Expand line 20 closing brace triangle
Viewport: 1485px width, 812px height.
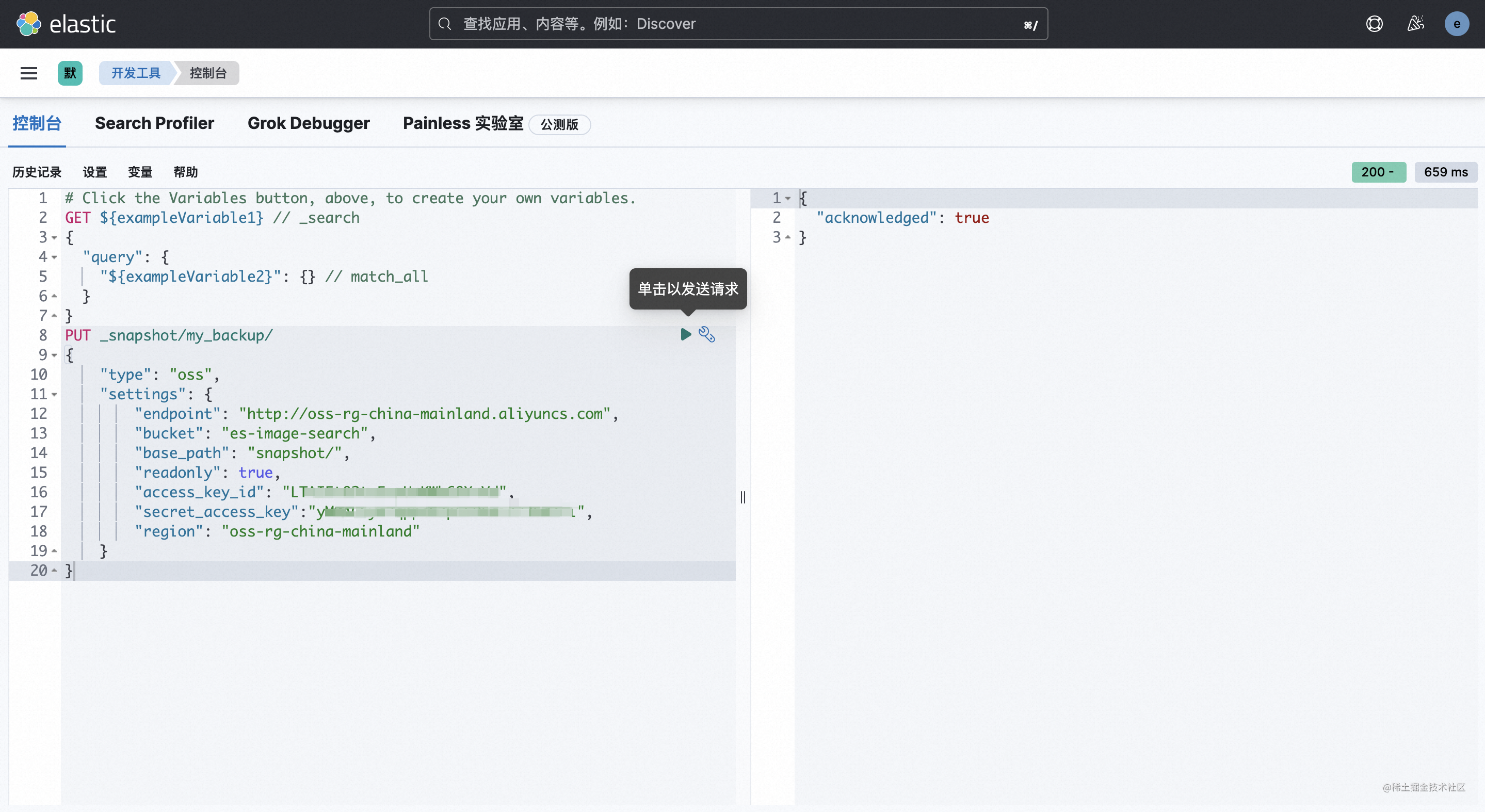pos(54,570)
